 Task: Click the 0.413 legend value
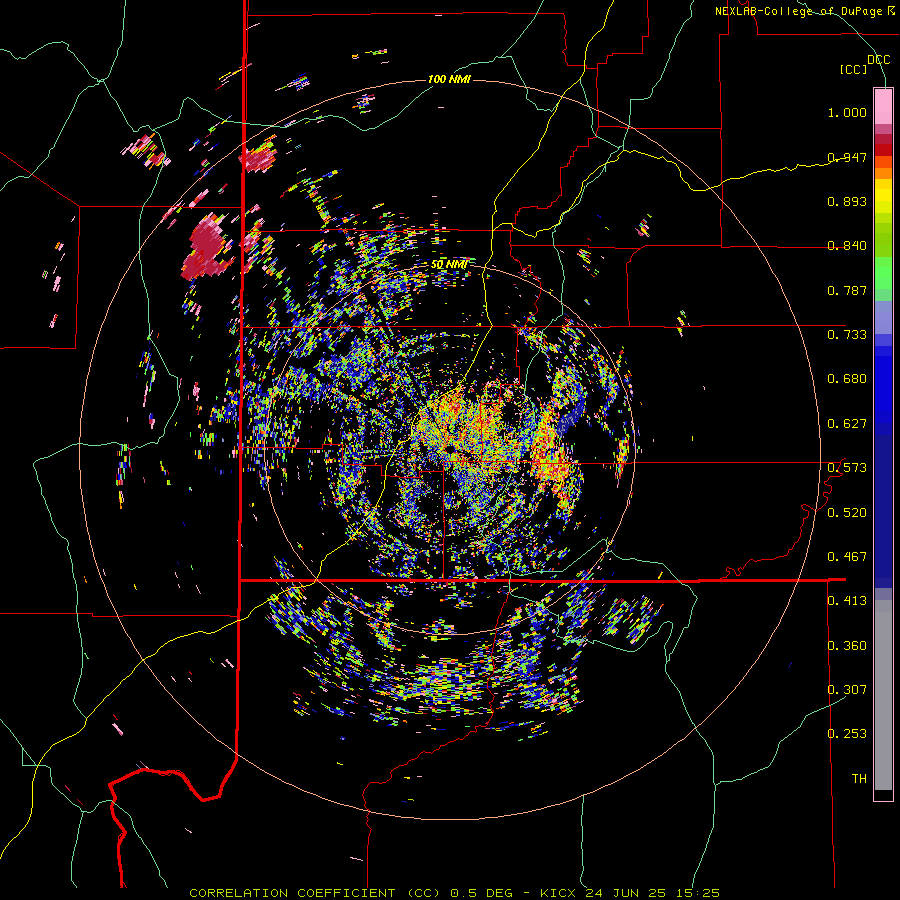pos(847,601)
